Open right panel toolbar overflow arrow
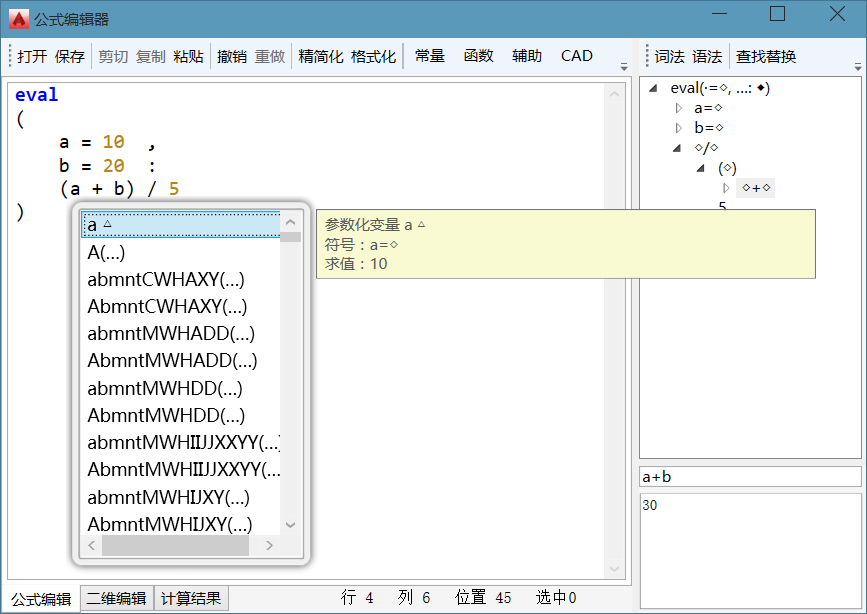The image size is (867, 614). [858, 67]
